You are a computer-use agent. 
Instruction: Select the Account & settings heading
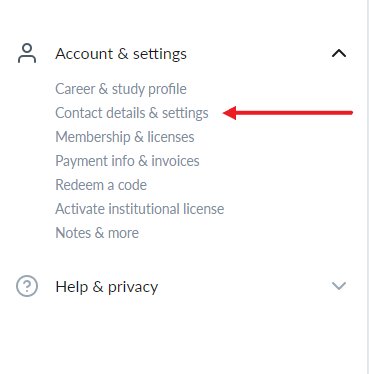[x=121, y=54]
